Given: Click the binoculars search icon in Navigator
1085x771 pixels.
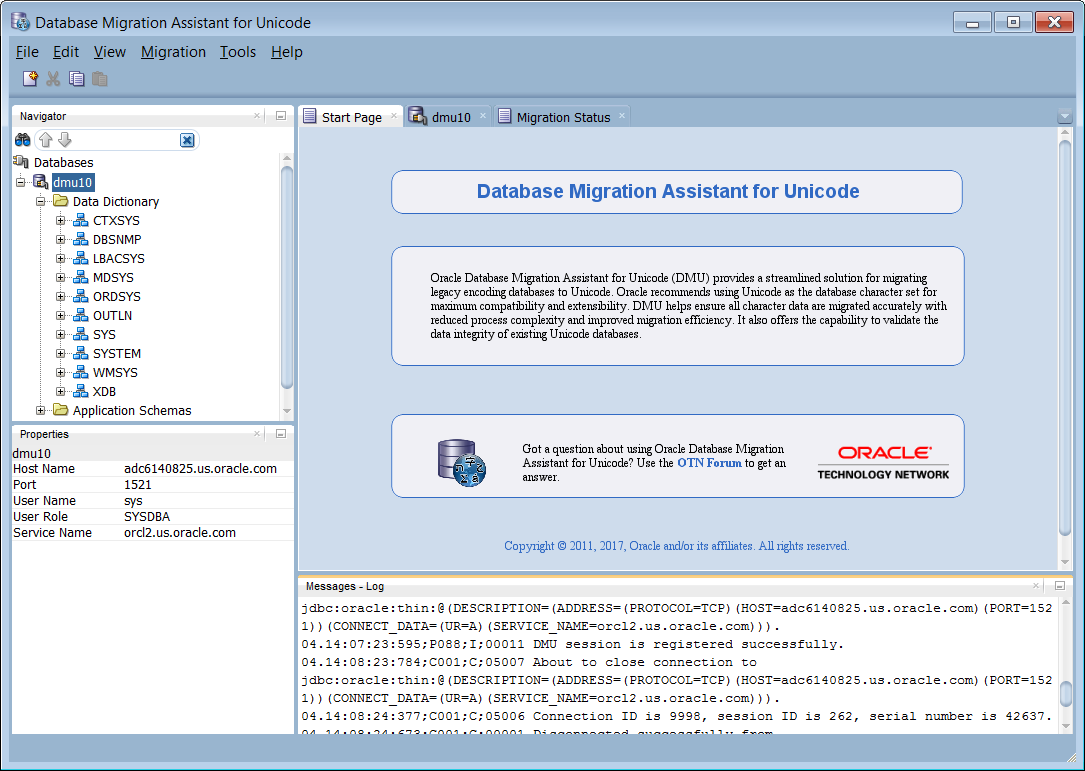Looking at the screenshot, I should [x=23, y=141].
